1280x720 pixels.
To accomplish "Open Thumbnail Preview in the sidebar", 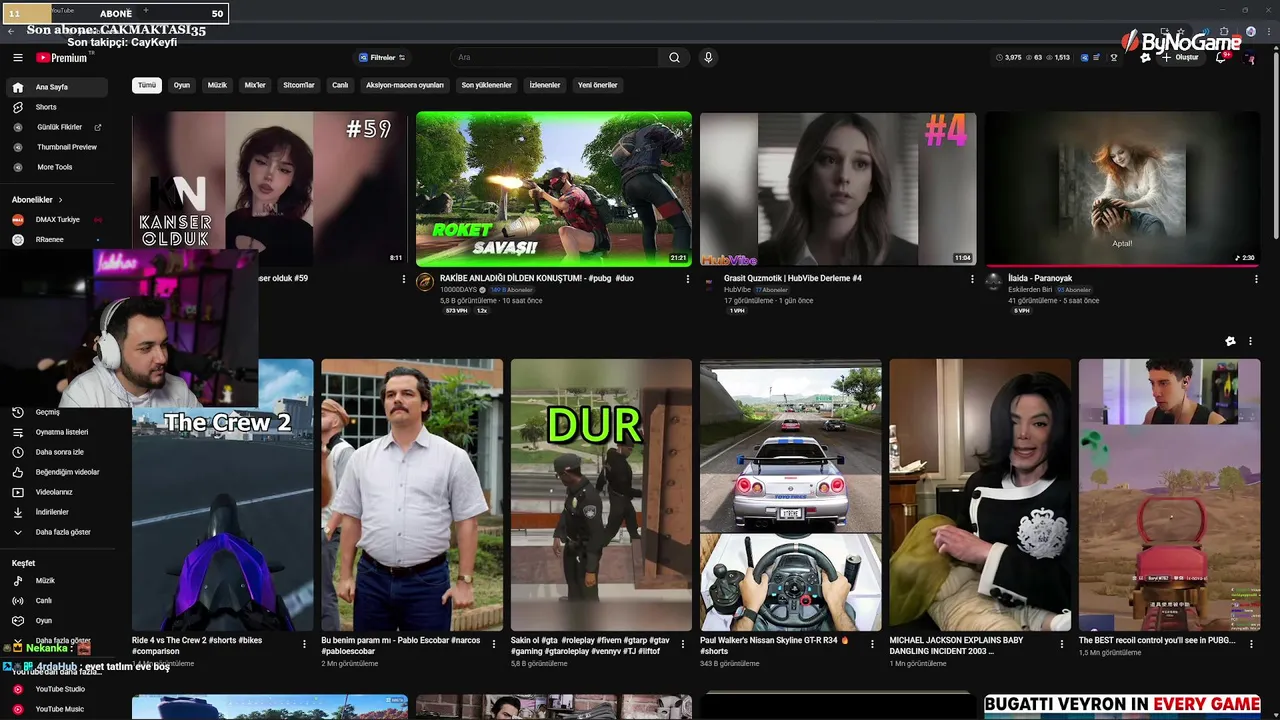I will click(x=55, y=147).
